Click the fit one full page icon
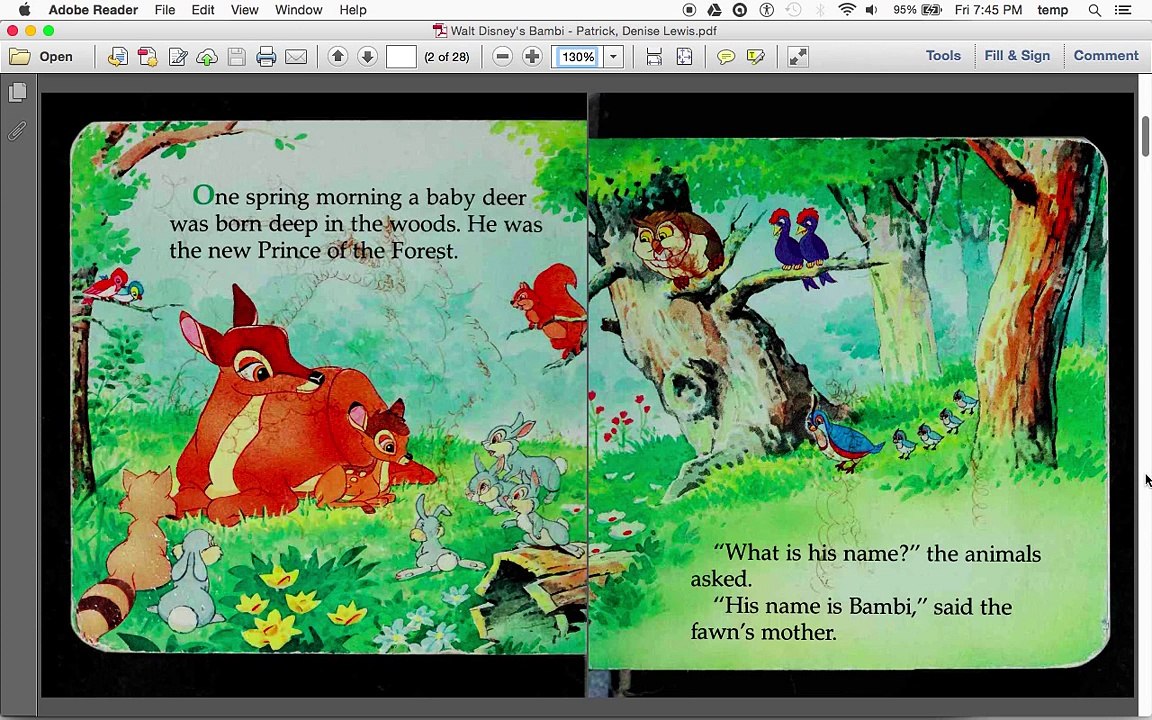 point(684,57)
